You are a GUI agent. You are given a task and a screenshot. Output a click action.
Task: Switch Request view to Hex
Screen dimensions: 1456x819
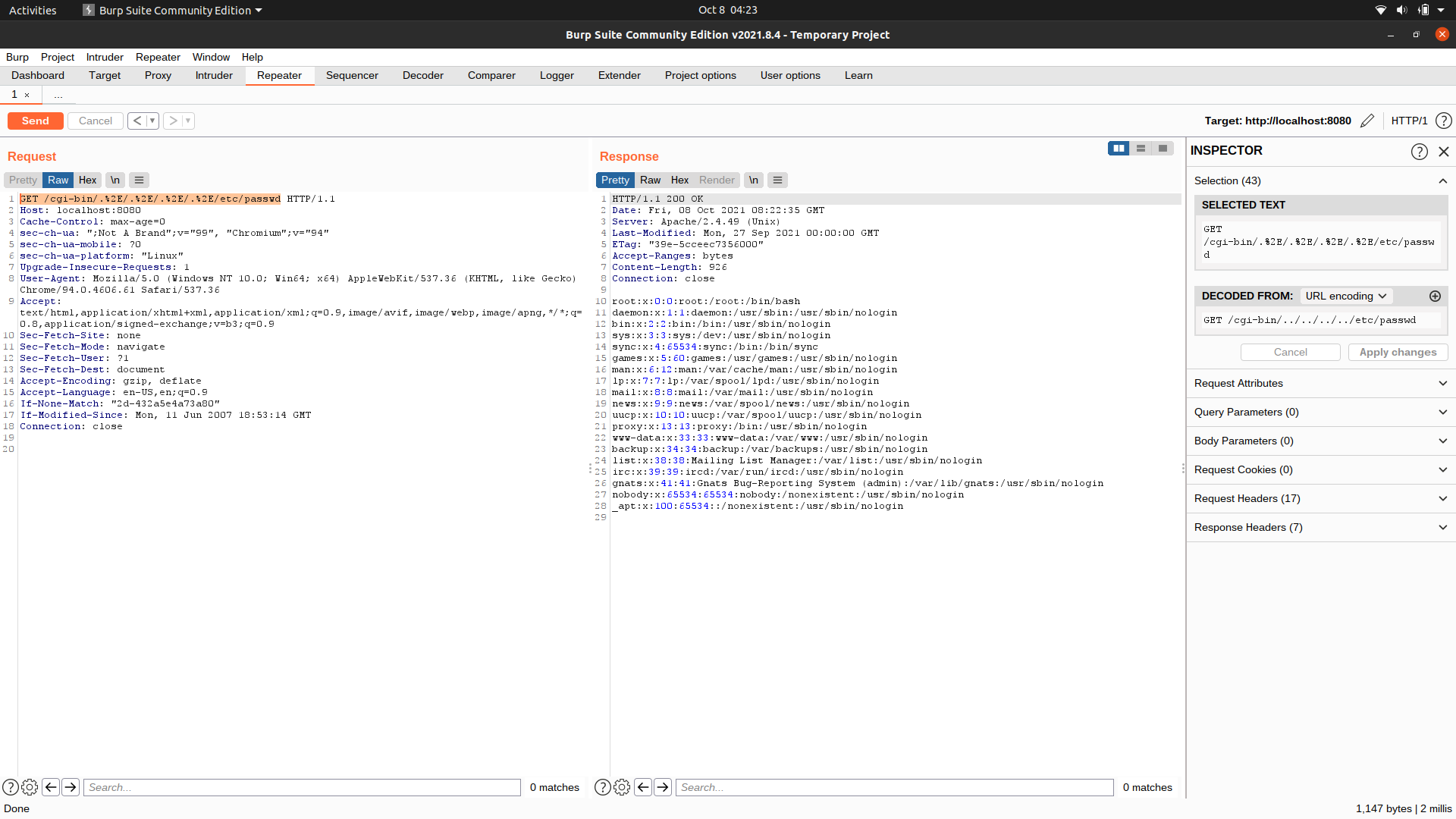88,180
